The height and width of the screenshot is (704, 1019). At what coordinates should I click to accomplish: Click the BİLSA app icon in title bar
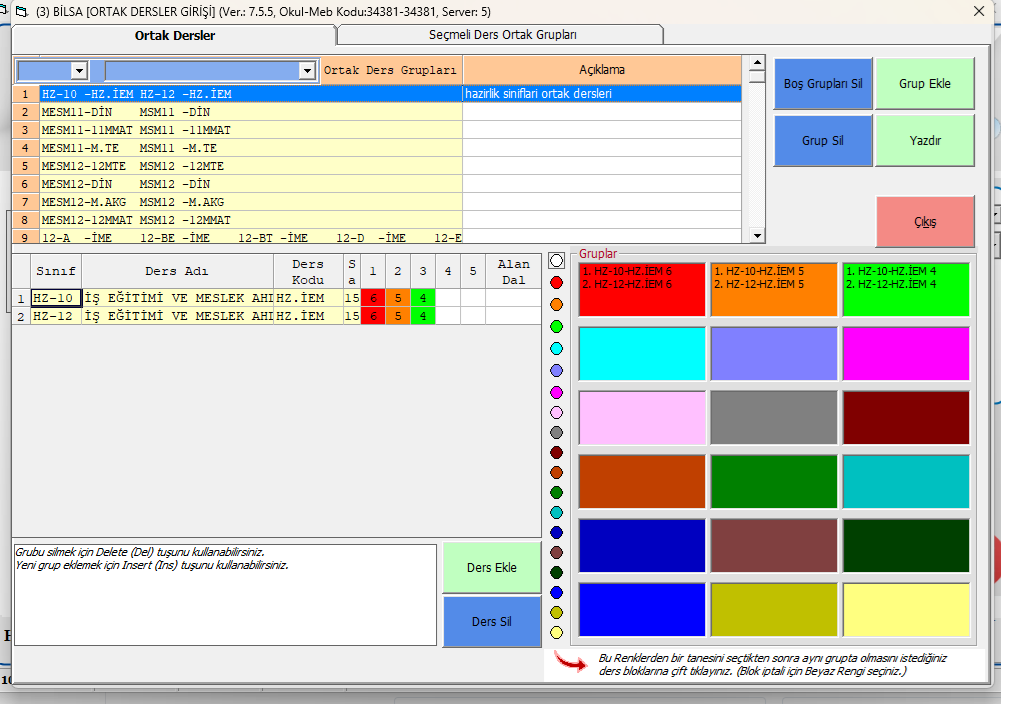20,11
